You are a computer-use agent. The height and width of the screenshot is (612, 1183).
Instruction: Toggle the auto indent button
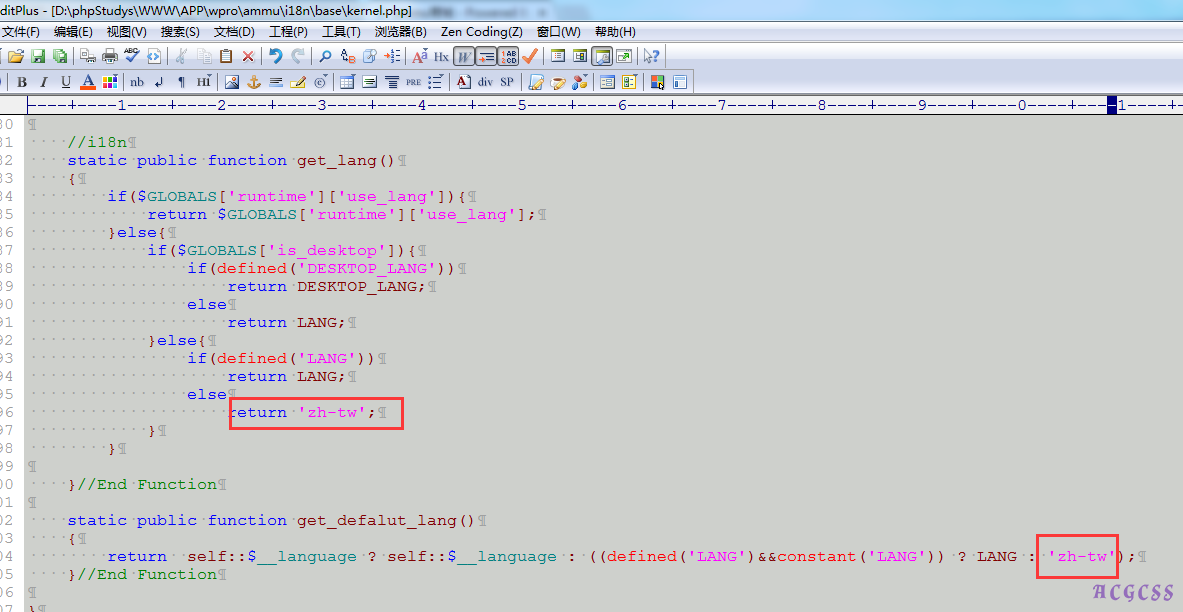pyautogui.click(x=486, y=56)
